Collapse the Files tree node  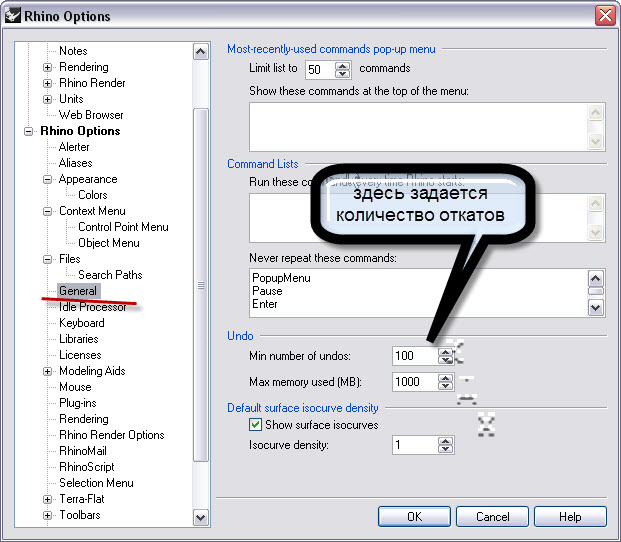pos(48,259)
